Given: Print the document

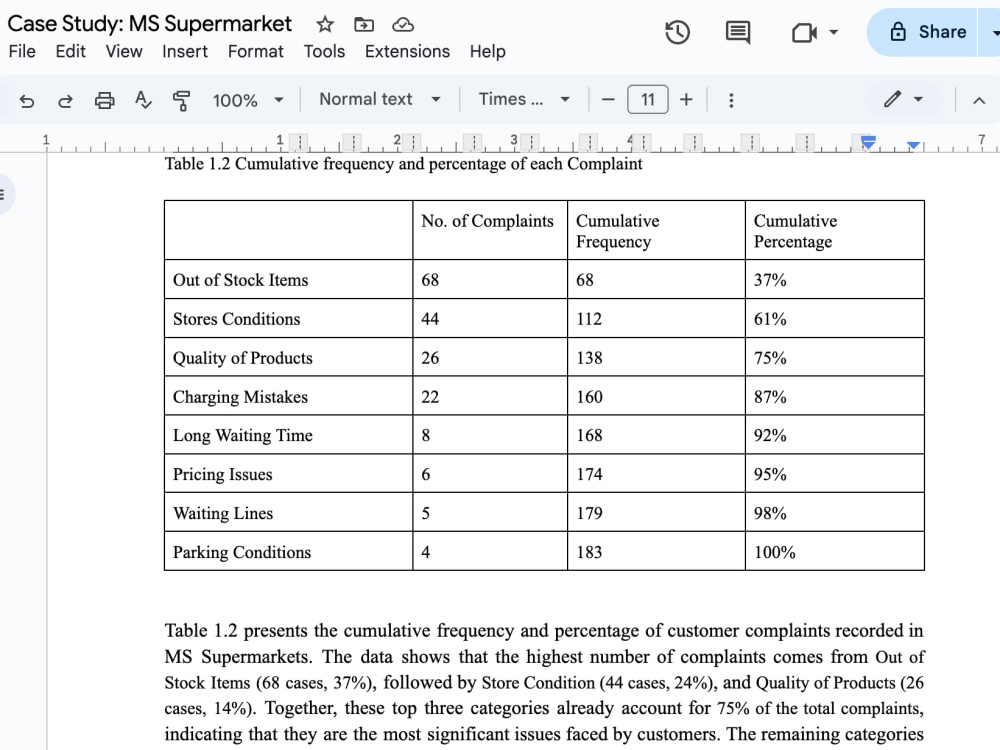Looking at the screenshot, I should tap(105, 100).
